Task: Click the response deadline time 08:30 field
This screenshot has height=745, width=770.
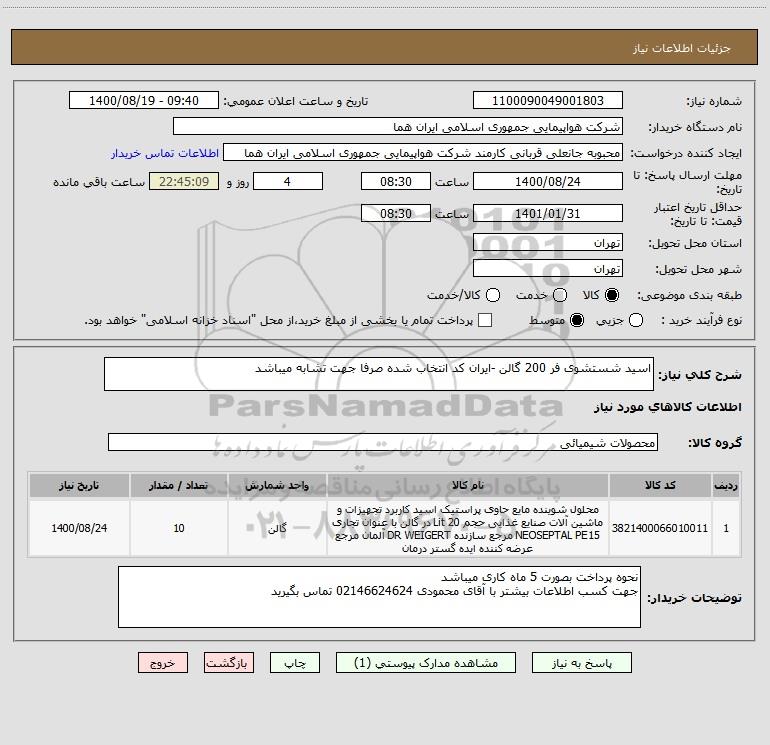Action: click(x=396, y=181)
